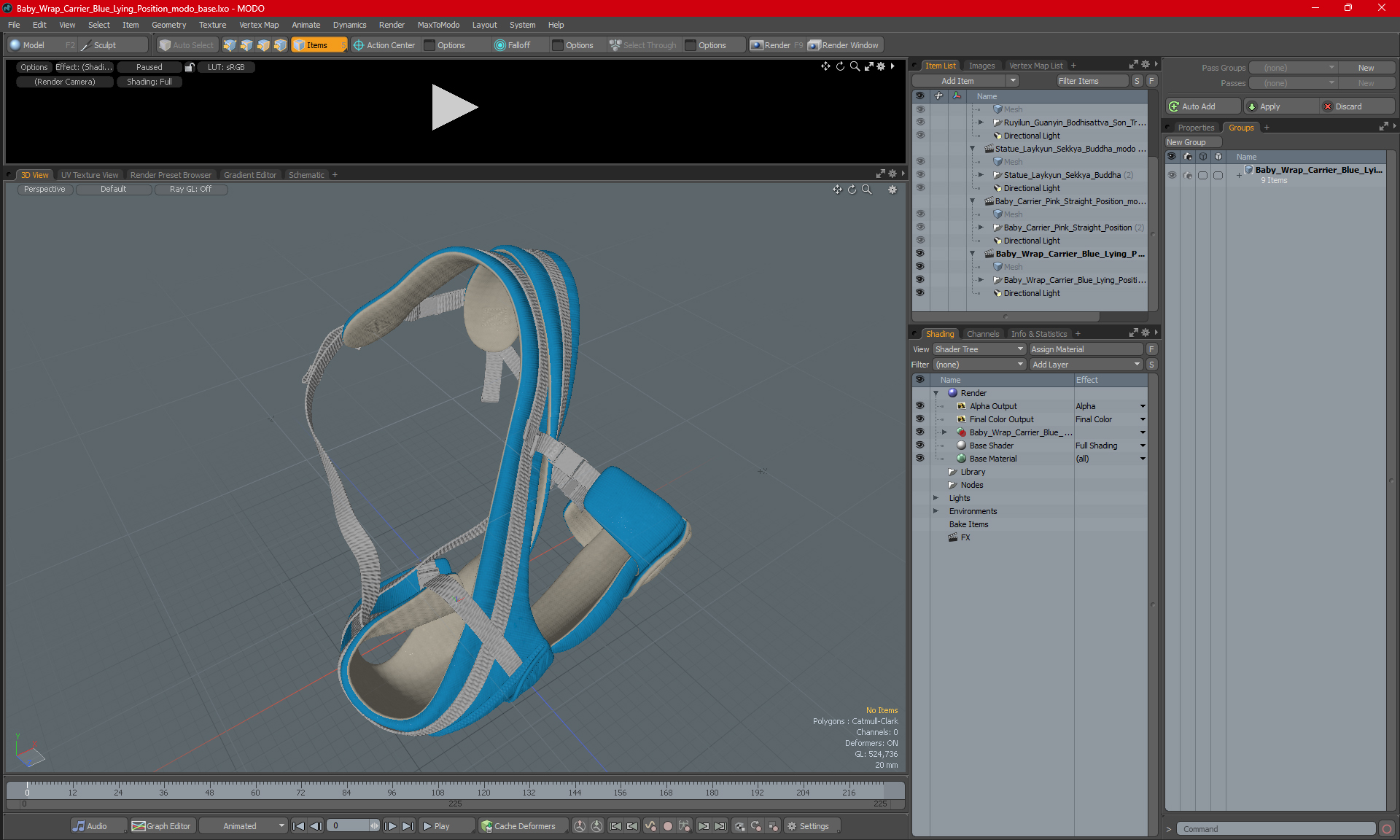Select Materials selection mode icon
Screen dimensions: 1400x840
pyautogui.click(x=280, y=45)
